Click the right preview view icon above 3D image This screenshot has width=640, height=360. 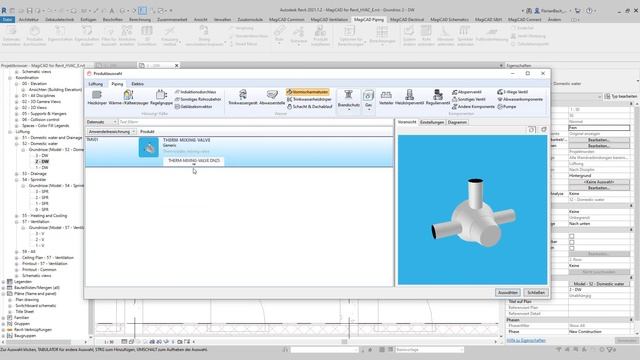point(544,129)
